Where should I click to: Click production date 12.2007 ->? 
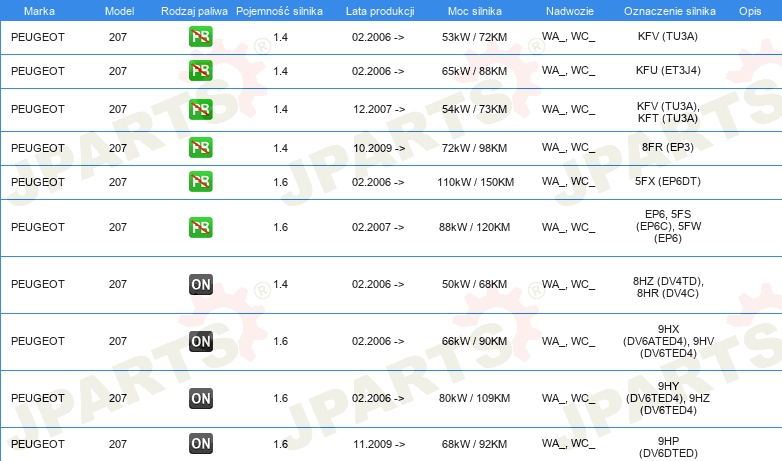click(379, 109)
